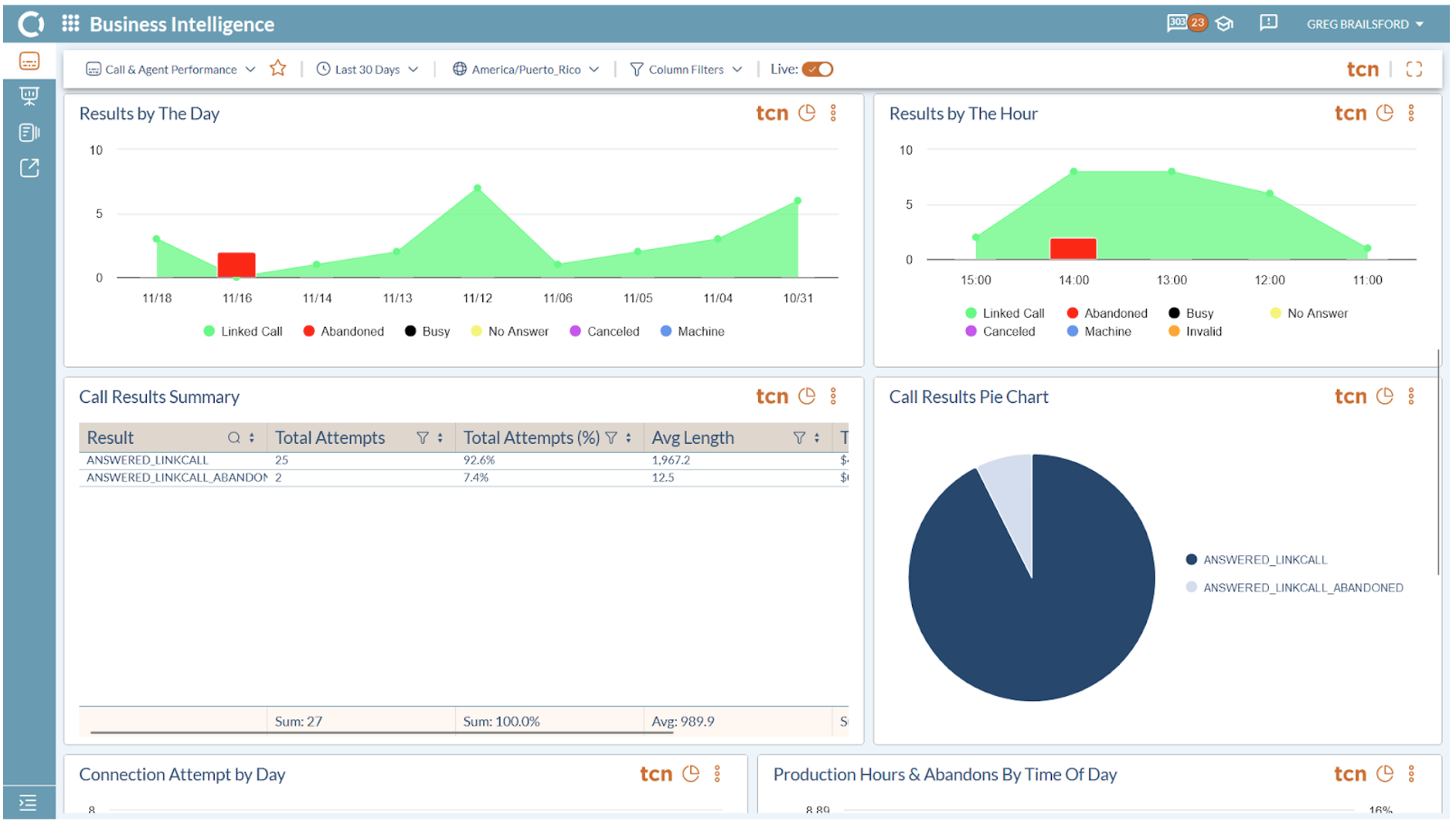Click export share icon in sidebar
This screenshot has width=1456, height=825.
29,168
